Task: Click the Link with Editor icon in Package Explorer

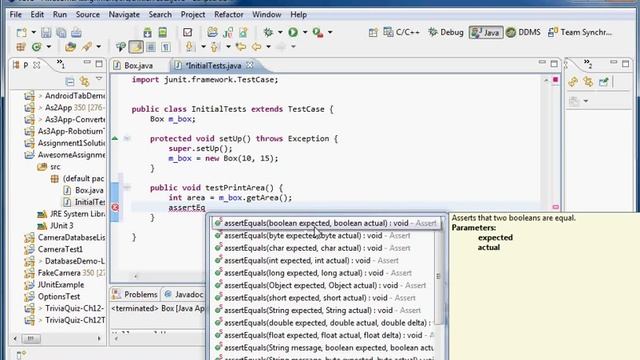Action: tap(84, 81)
